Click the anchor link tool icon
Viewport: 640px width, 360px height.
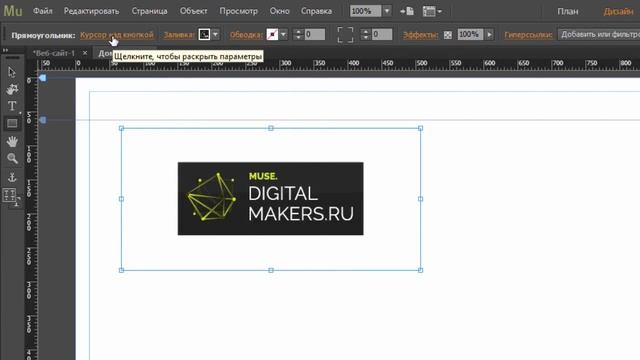(12, 177)
